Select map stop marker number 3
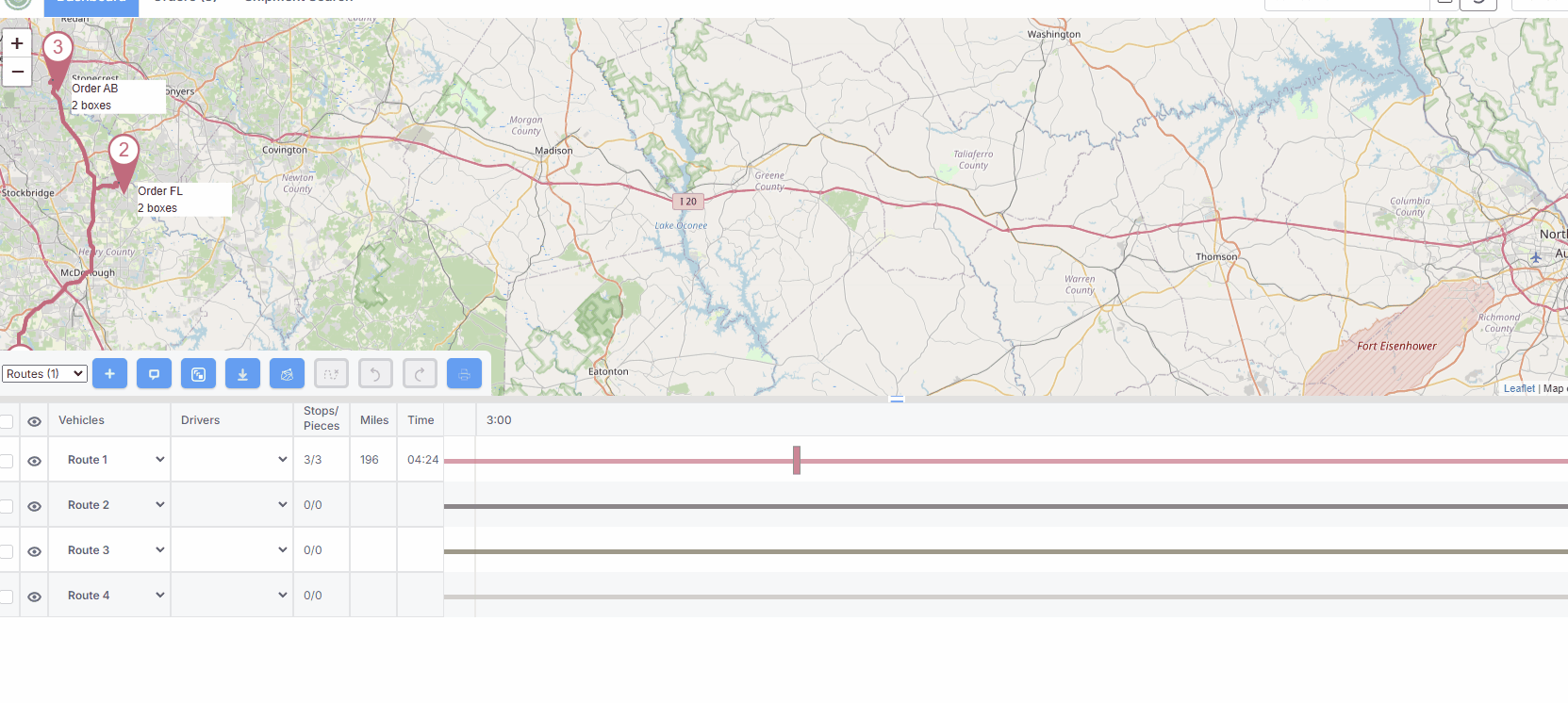This screenshot has height=703, width=1568. pos(58,55)
